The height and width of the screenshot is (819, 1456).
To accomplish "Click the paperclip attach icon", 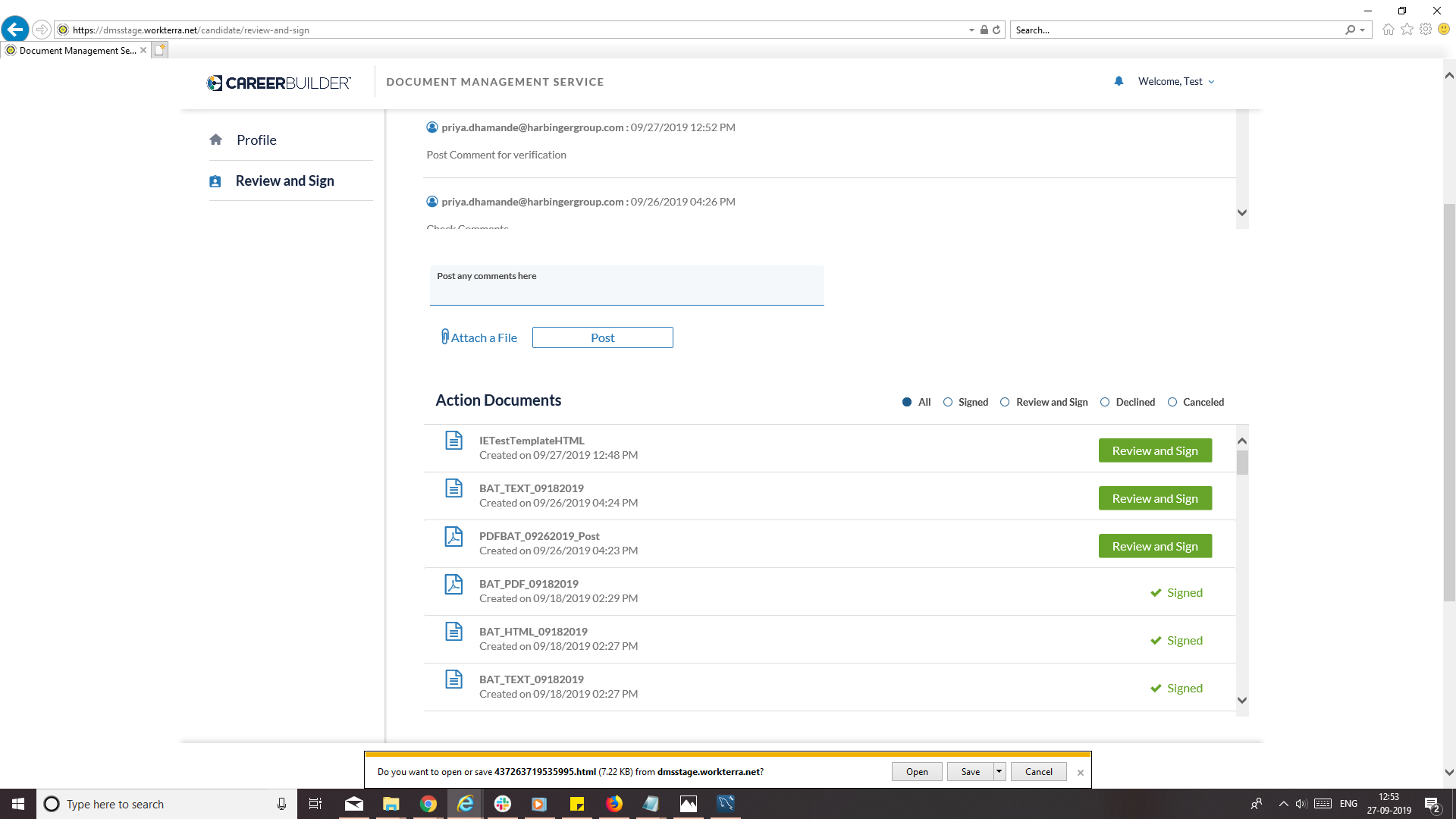I will coord(445,337).
